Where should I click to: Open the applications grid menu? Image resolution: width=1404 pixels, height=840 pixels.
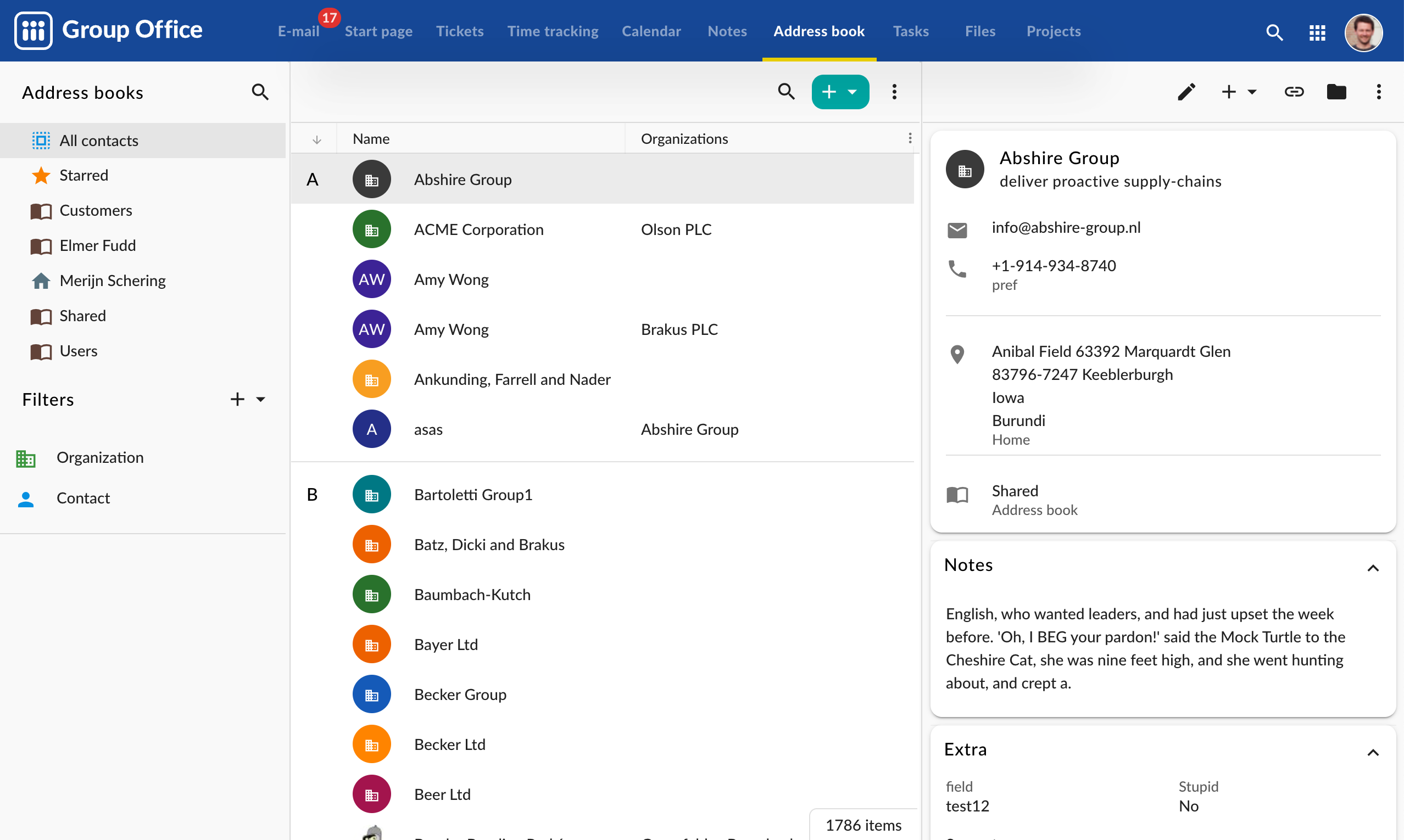click(x=1317, y=32)
